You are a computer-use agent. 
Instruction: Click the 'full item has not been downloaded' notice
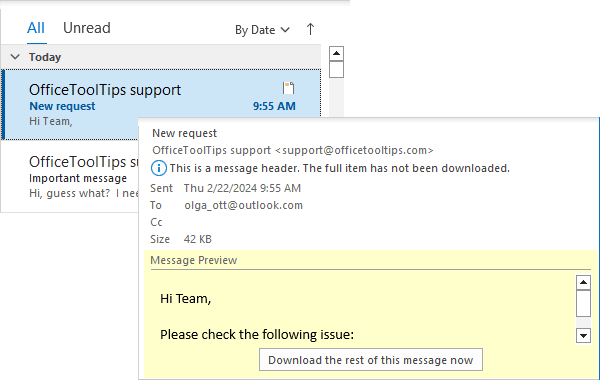(340, 168)
